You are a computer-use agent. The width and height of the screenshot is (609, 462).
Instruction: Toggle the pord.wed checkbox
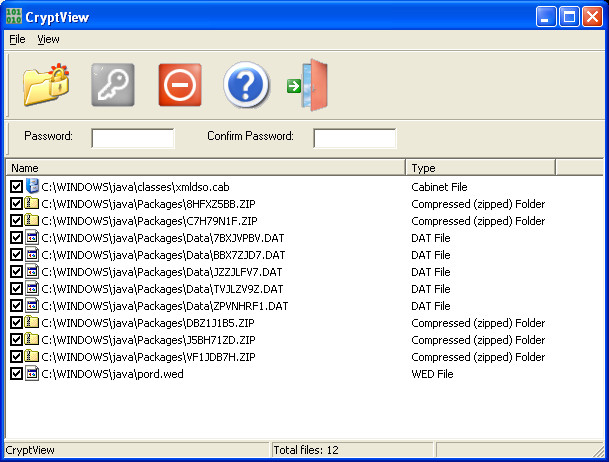coord(16,374)
